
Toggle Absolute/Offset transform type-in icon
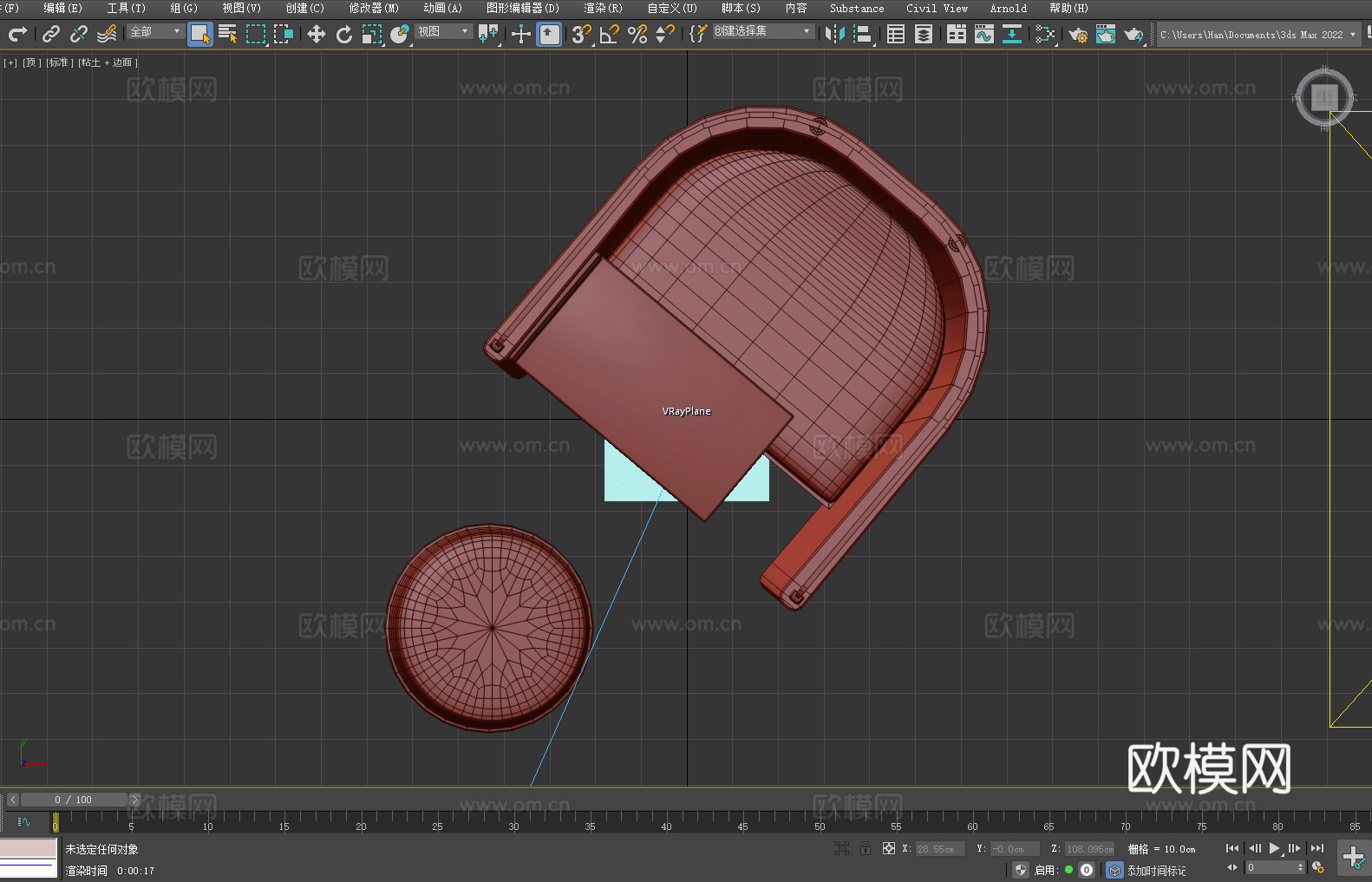coord(889,848)
